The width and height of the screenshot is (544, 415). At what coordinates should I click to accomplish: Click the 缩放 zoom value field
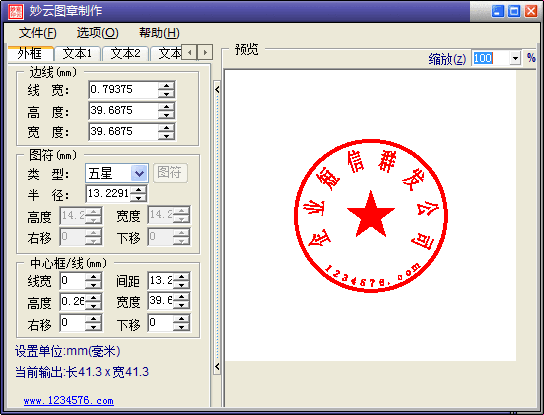491,58
